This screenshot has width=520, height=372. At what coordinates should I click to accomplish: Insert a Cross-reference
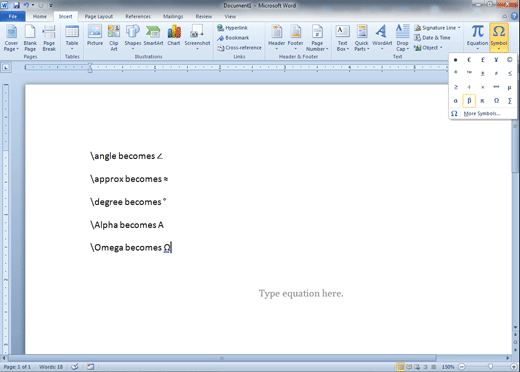click(x=239, y=48)
